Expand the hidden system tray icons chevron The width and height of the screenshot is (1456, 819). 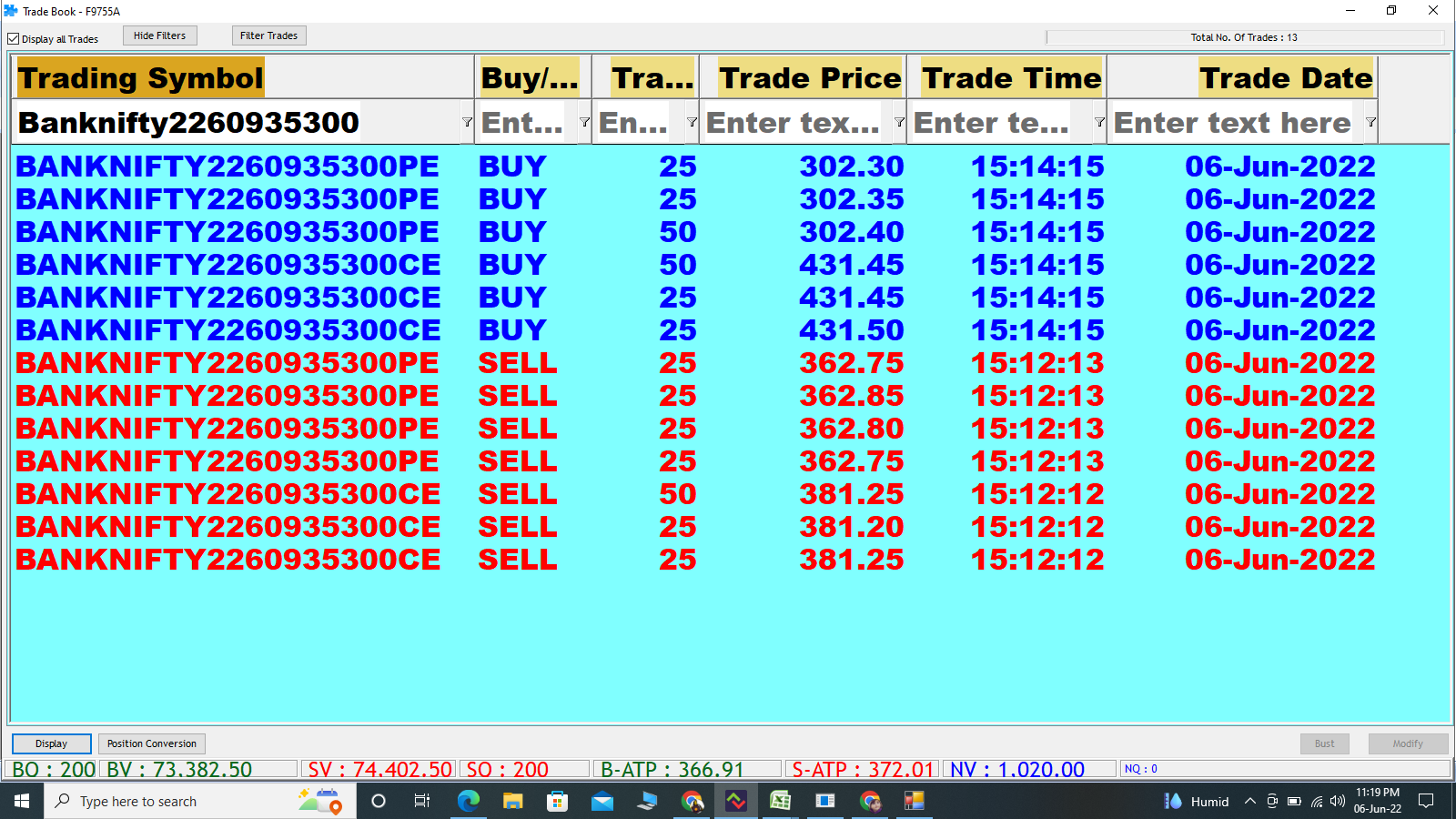click(1249, 801)
